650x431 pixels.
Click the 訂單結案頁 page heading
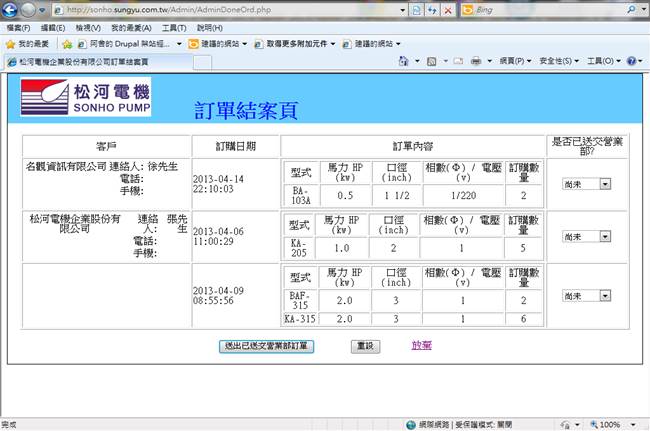click(x=246, y=111)
